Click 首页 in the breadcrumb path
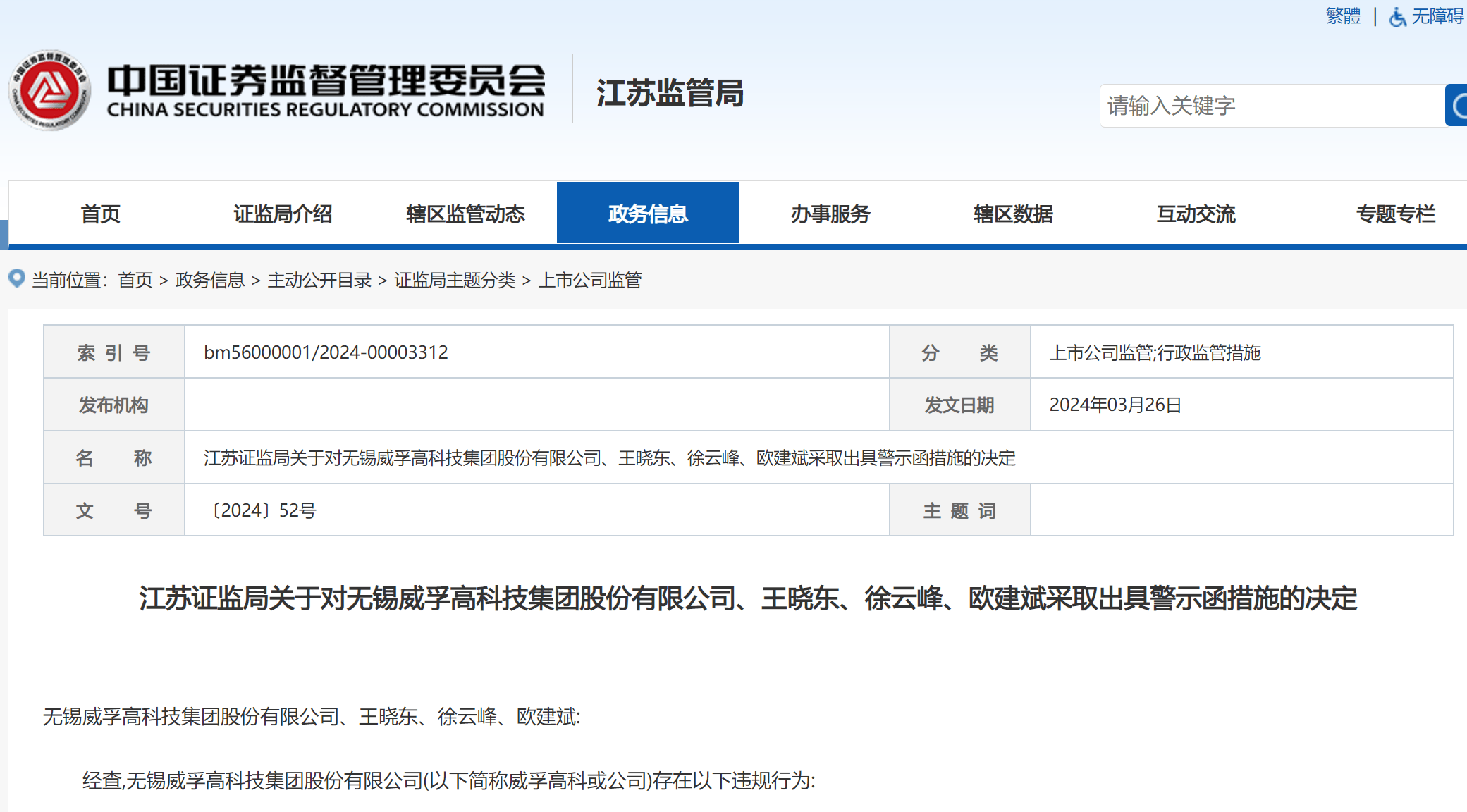Image resolution: width=1467 pixels, height=812 pixels. 135,281
